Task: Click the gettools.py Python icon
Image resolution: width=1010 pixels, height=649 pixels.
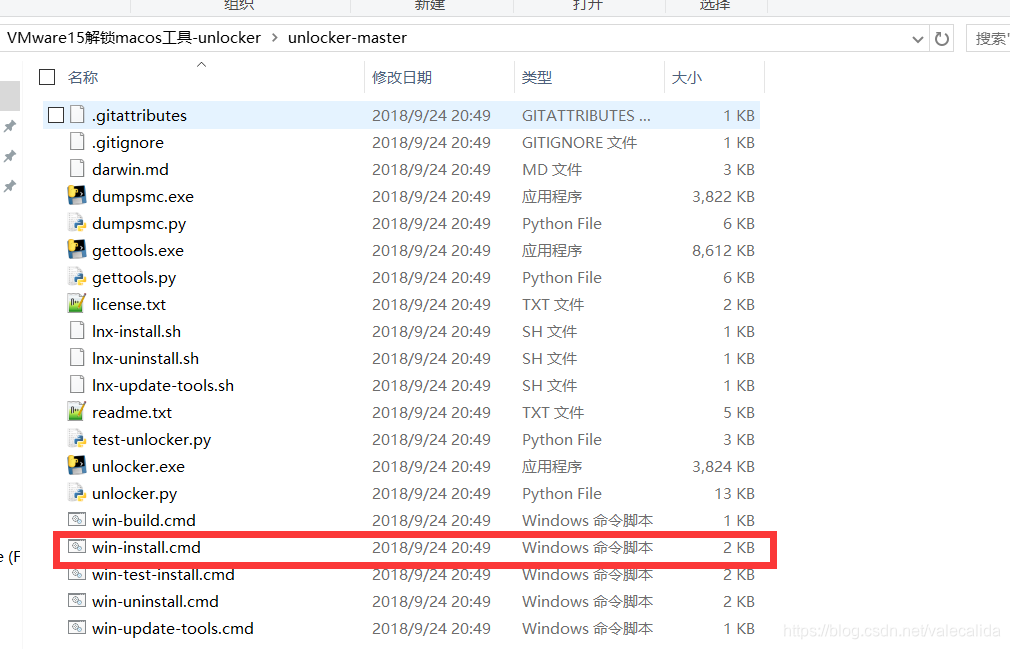Action: pos(77,277)
